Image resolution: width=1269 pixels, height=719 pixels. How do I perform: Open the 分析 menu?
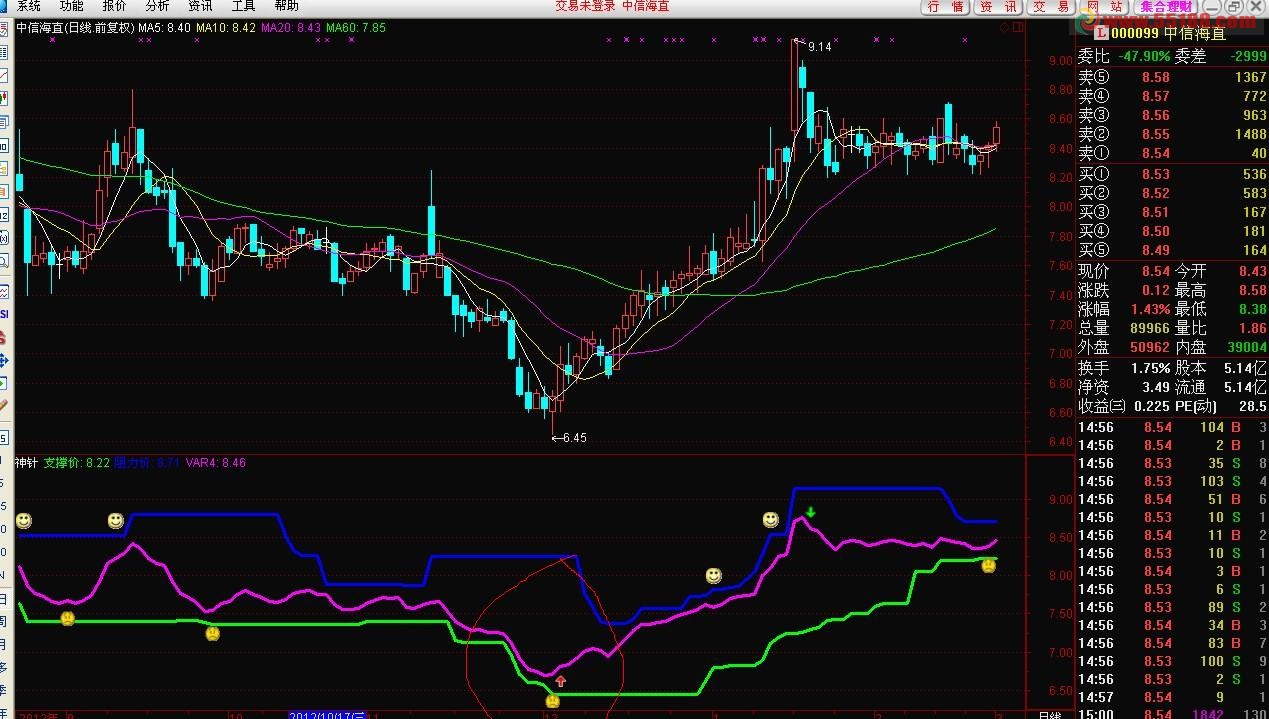click(157, 6)
